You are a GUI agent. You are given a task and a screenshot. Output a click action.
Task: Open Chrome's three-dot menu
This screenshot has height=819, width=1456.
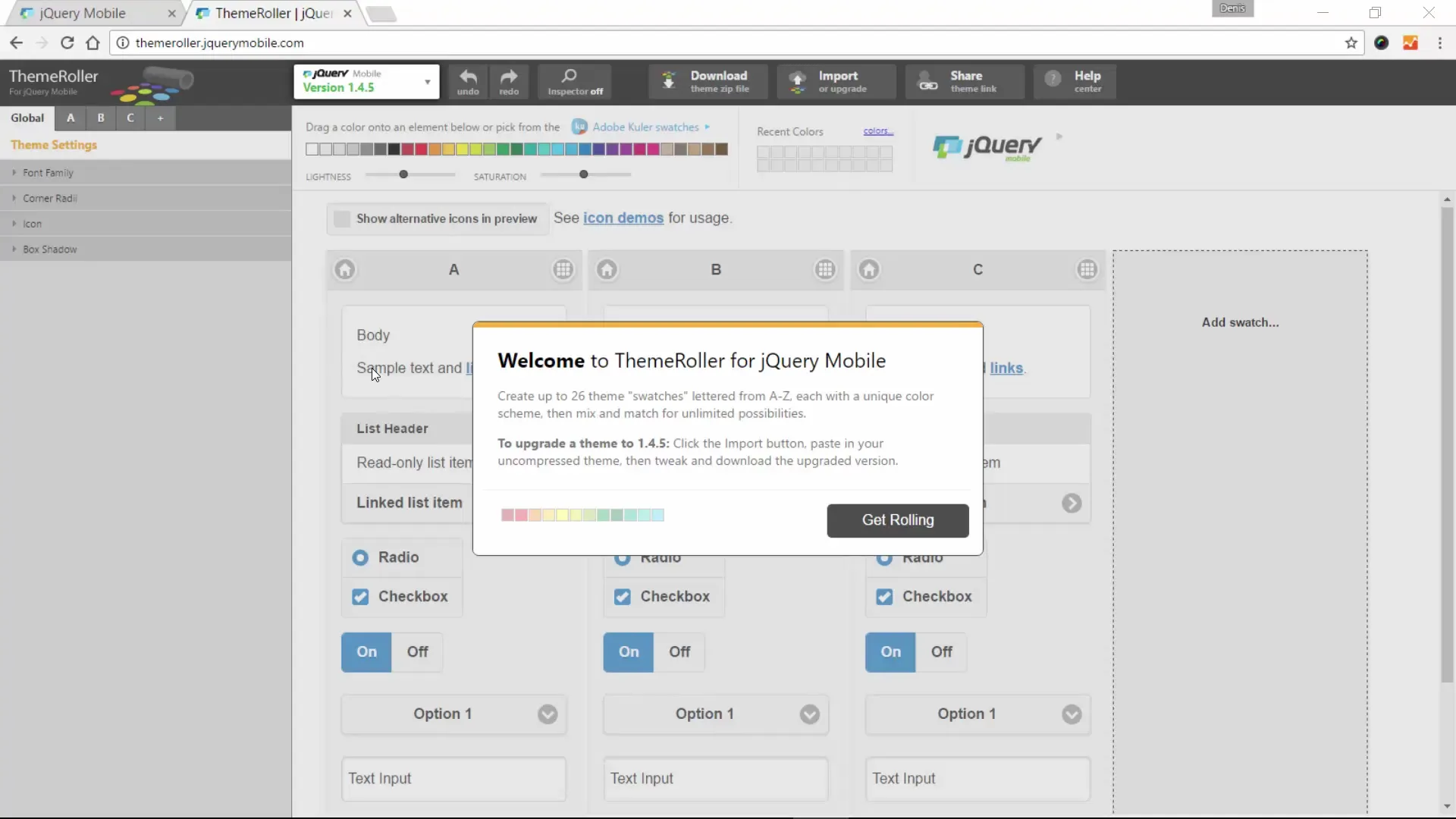pyautogui.click(x=1439, y=43)
